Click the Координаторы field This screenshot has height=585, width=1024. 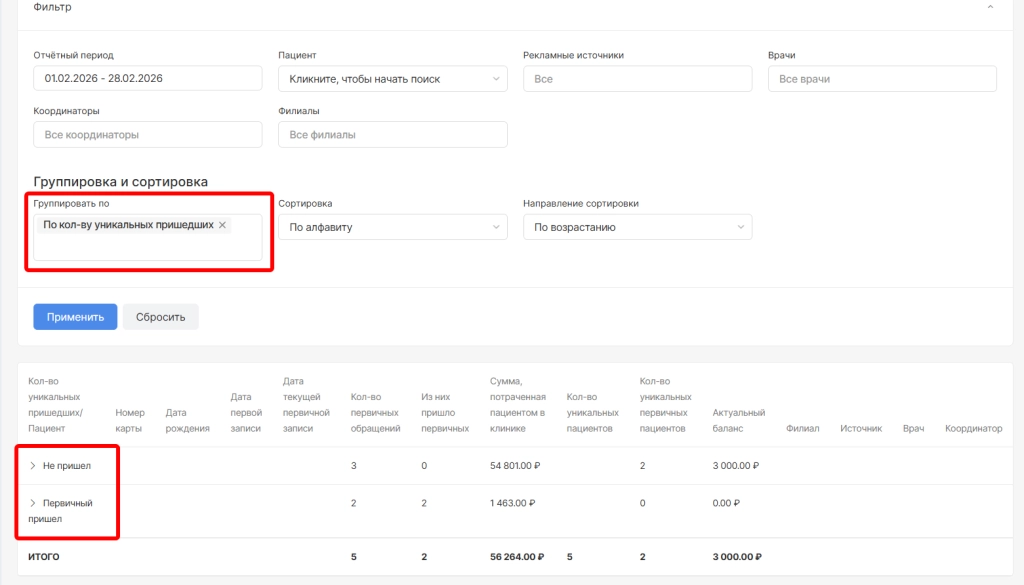[148, 134]
